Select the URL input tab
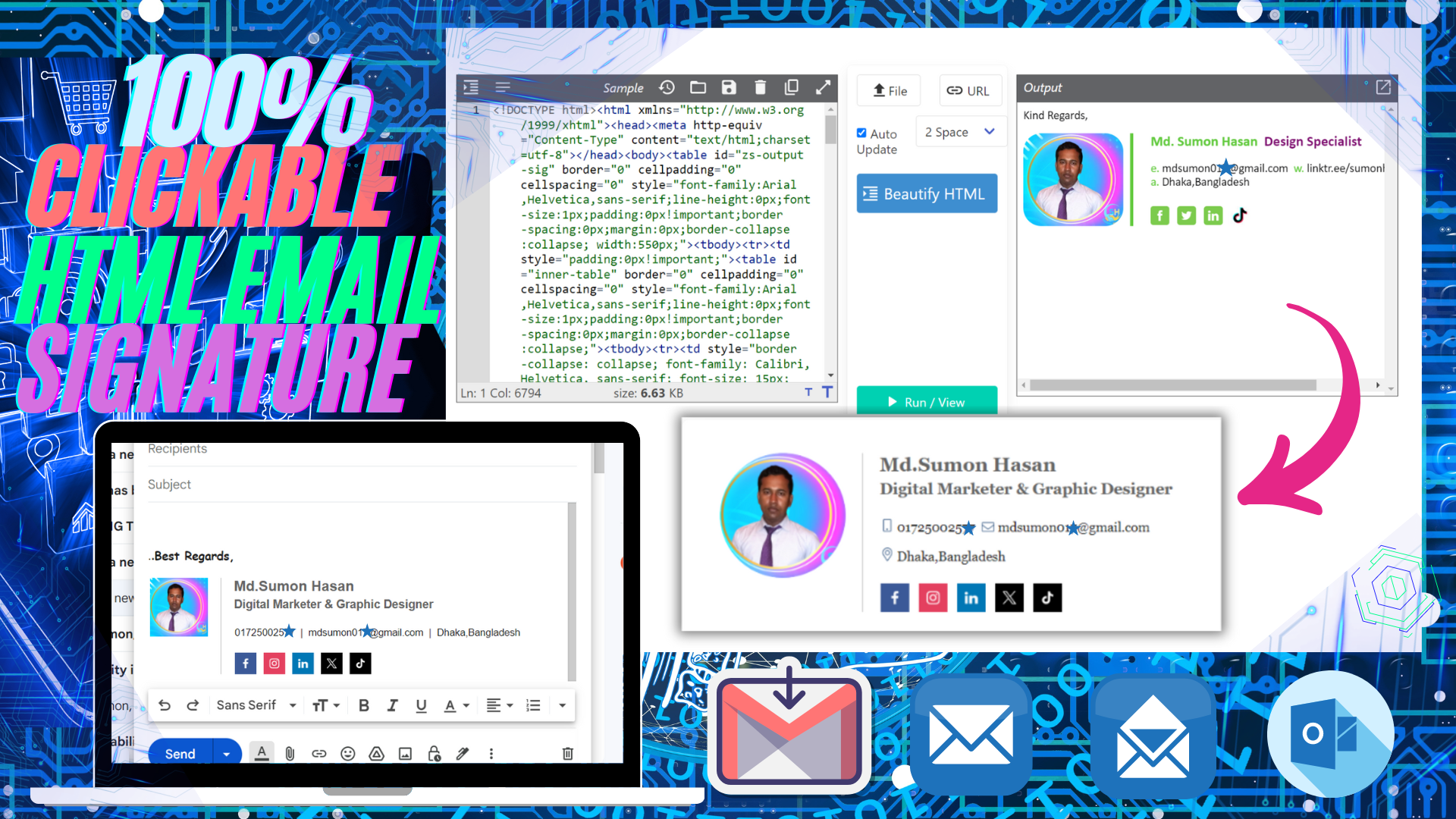1456x819 pixels. tap(968, 90)
